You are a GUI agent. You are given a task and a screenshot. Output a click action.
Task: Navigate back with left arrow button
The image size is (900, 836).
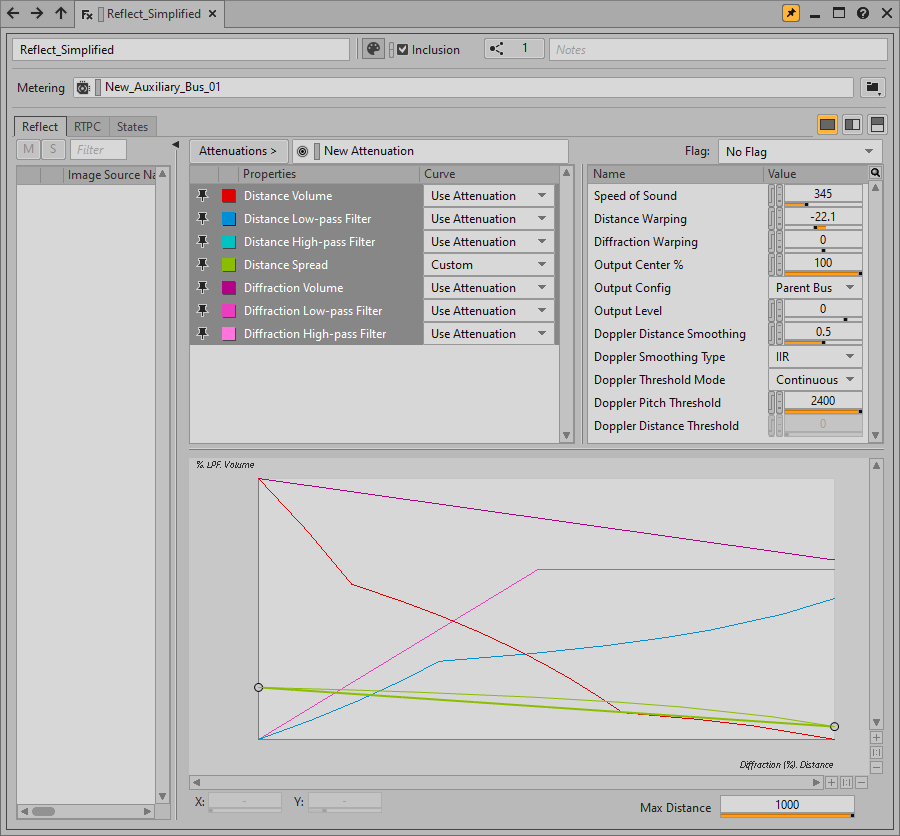[14, 14]
